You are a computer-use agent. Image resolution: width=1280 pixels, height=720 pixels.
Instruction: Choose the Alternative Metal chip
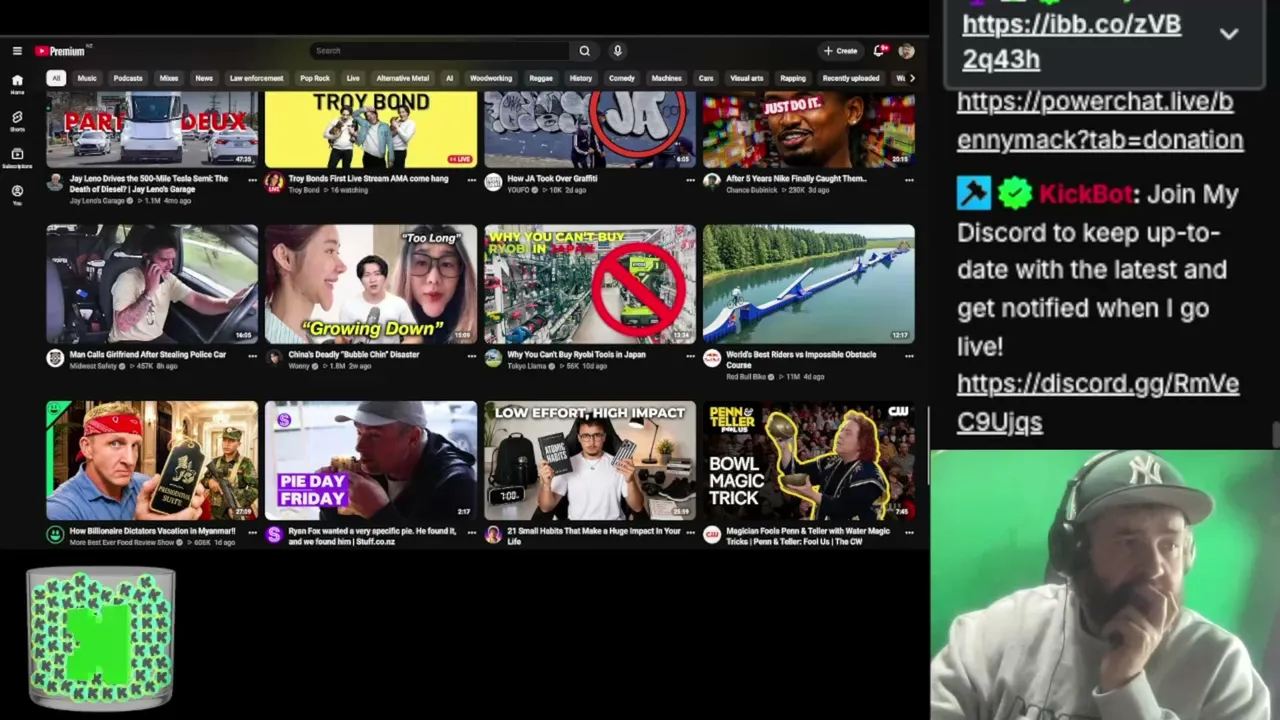[402, 78]
